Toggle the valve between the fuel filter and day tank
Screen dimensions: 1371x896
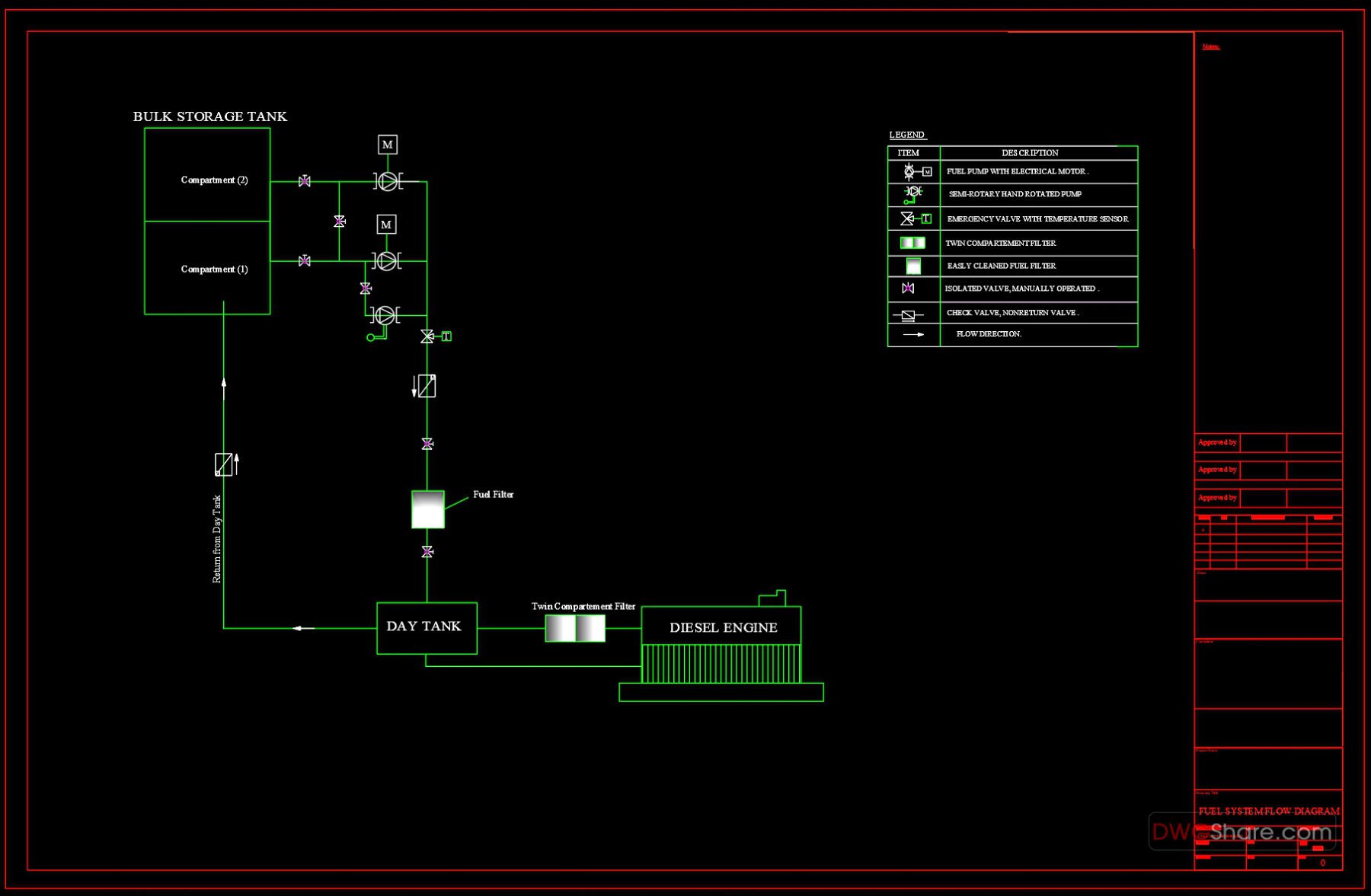[427, 551]
